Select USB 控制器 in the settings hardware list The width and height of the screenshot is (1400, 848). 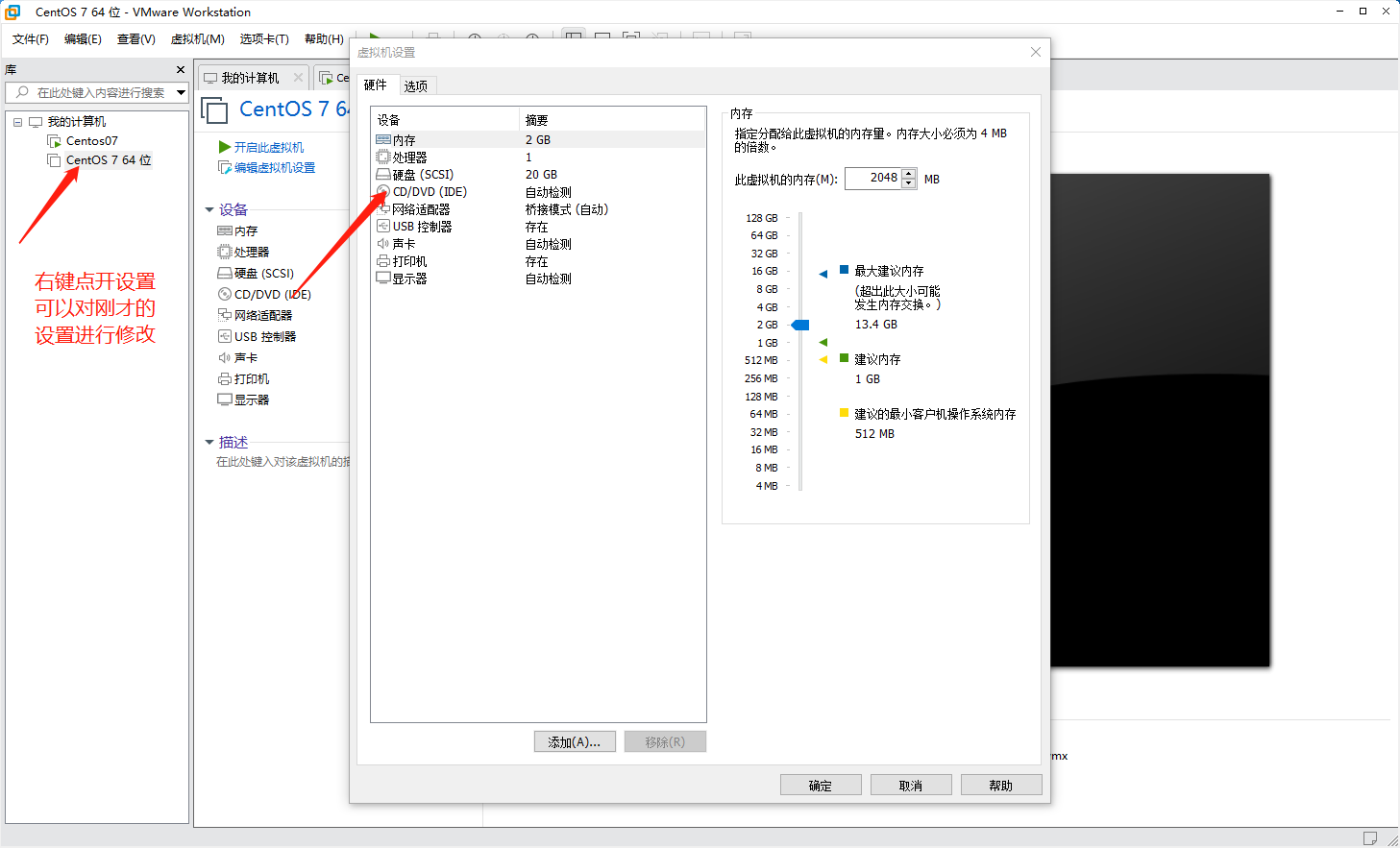pyautogui.click(x=538, y=227)
